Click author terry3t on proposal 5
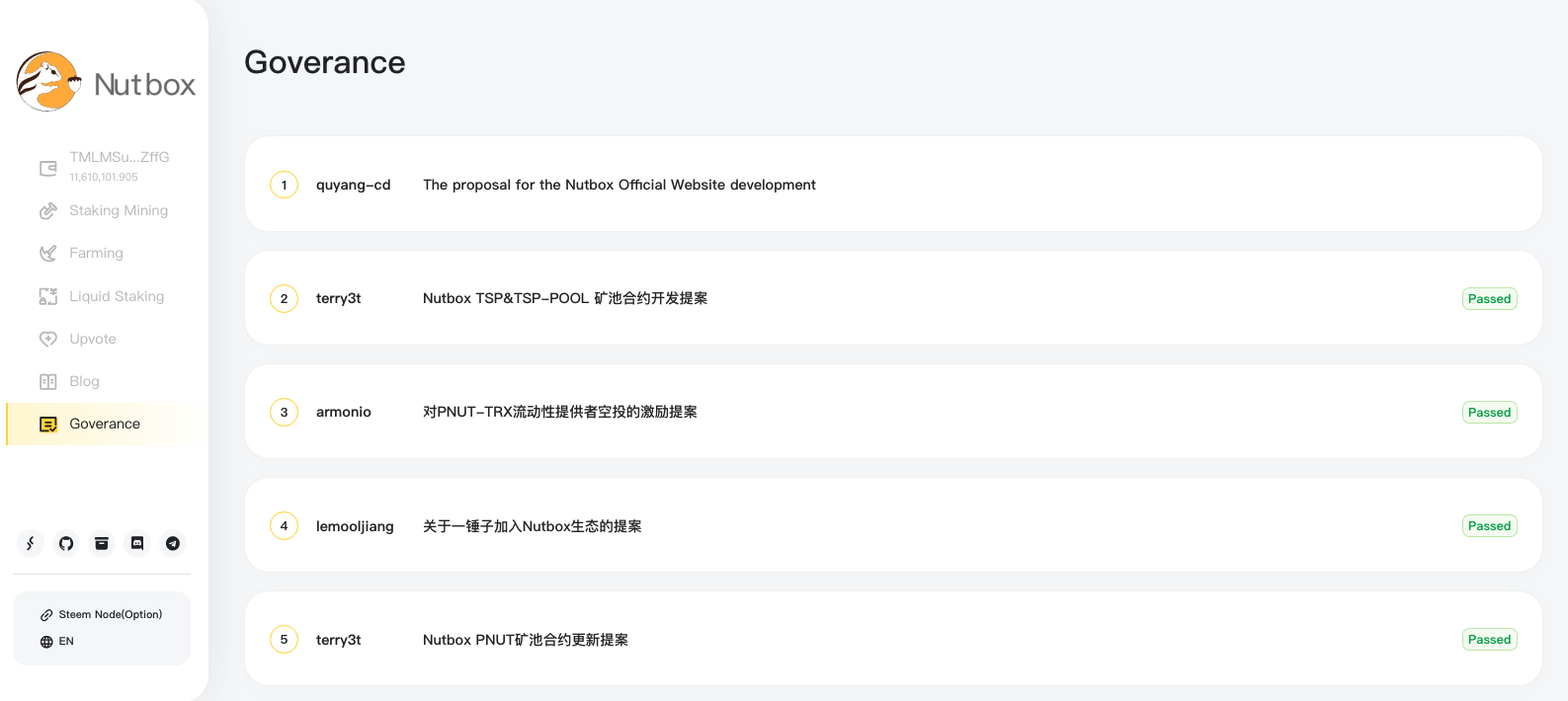Viewport: 1568px width, 701px height. 339,640
